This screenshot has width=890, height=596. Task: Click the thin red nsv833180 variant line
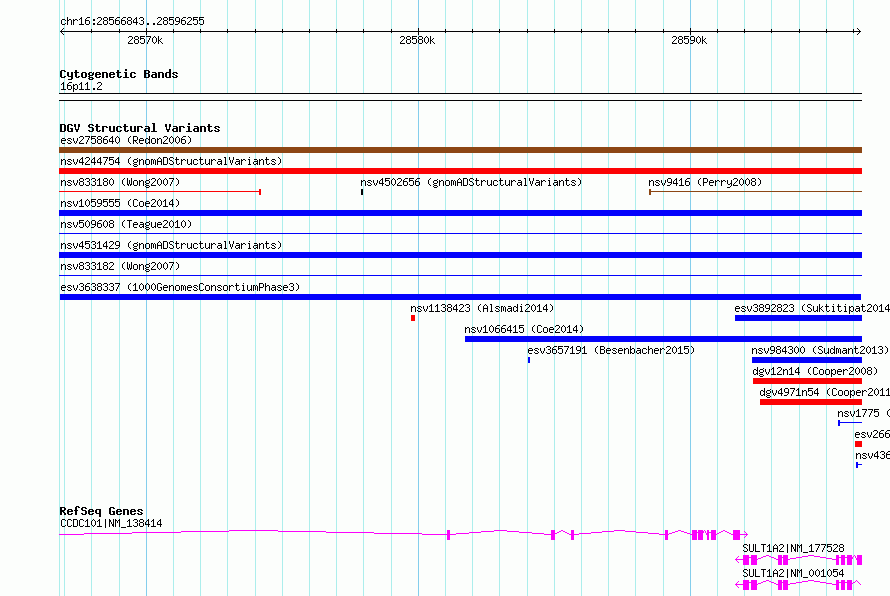pos(160,192)
